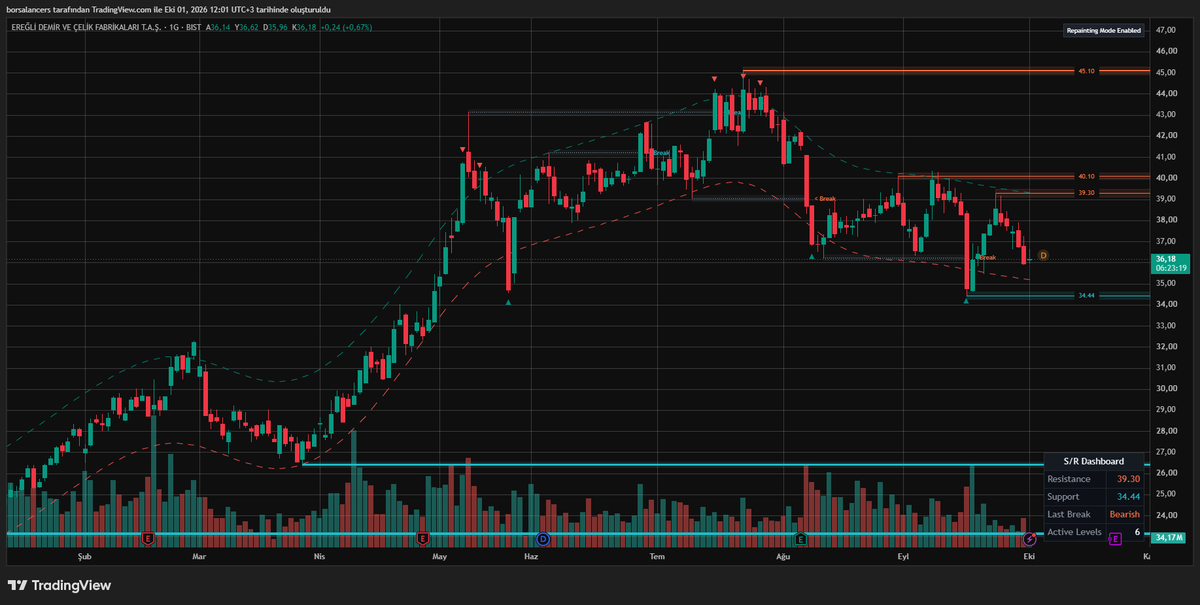The height and width of the screenshot is (605, 1200).
Task: Click 25,00 on the price axis
Action: [x=1166, y=494]
